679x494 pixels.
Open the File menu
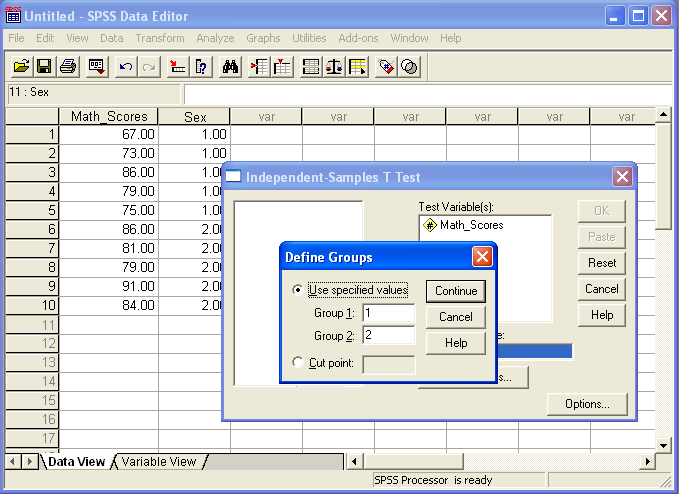coord(16,38)
